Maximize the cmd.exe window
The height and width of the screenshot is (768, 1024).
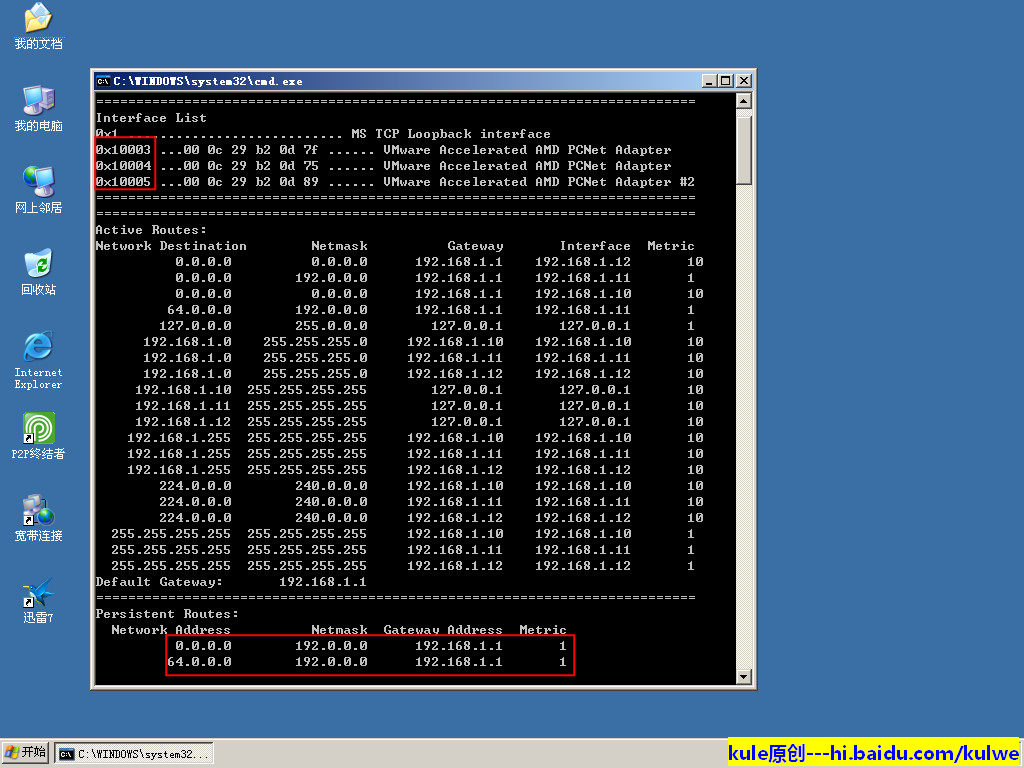tap(725, 81)
